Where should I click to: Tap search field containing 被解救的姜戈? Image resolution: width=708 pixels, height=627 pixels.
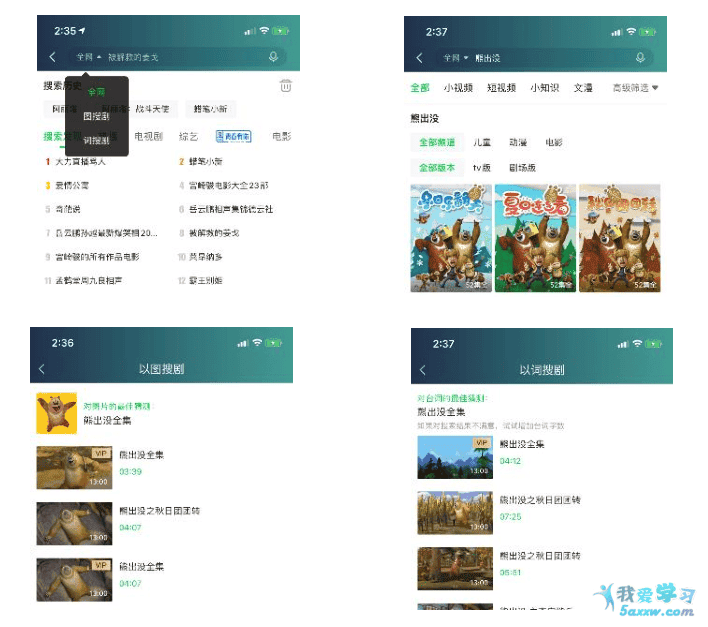pos(178,57)
